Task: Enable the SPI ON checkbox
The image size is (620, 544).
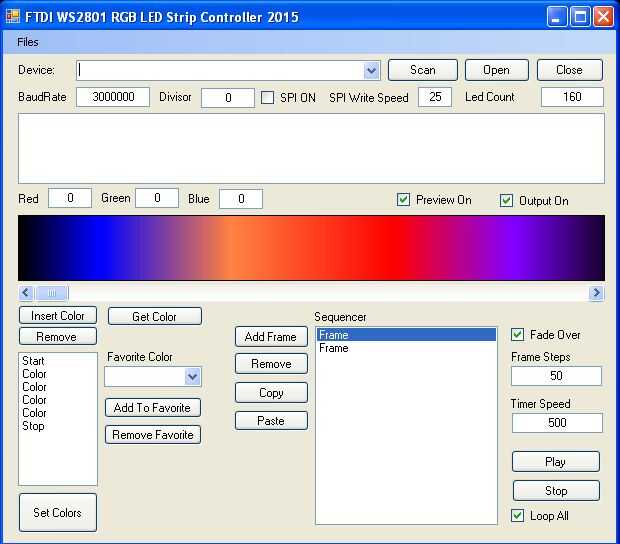Action: (268, 98)
